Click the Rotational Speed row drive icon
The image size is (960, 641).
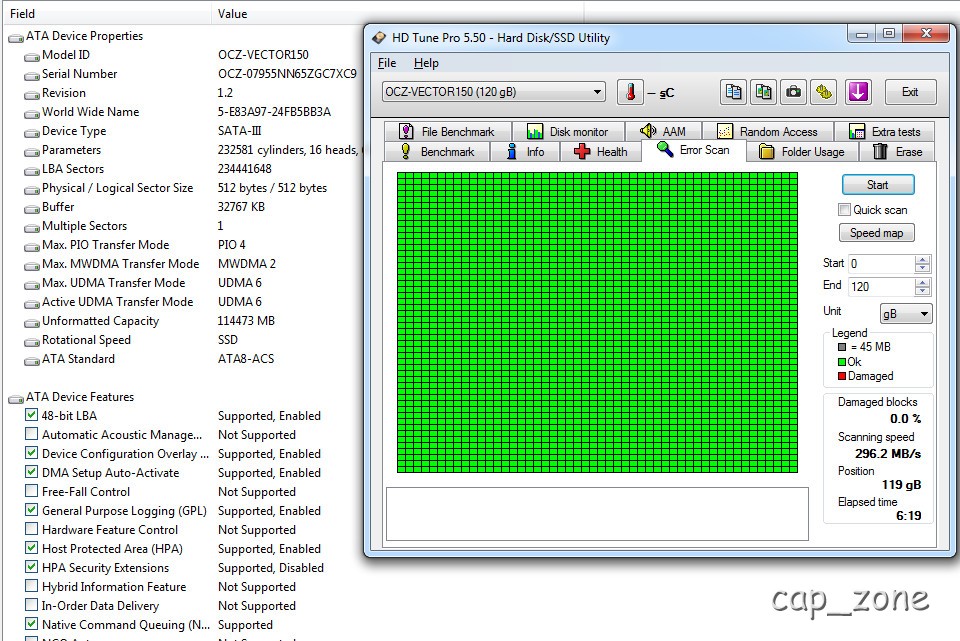coord(32,342)
